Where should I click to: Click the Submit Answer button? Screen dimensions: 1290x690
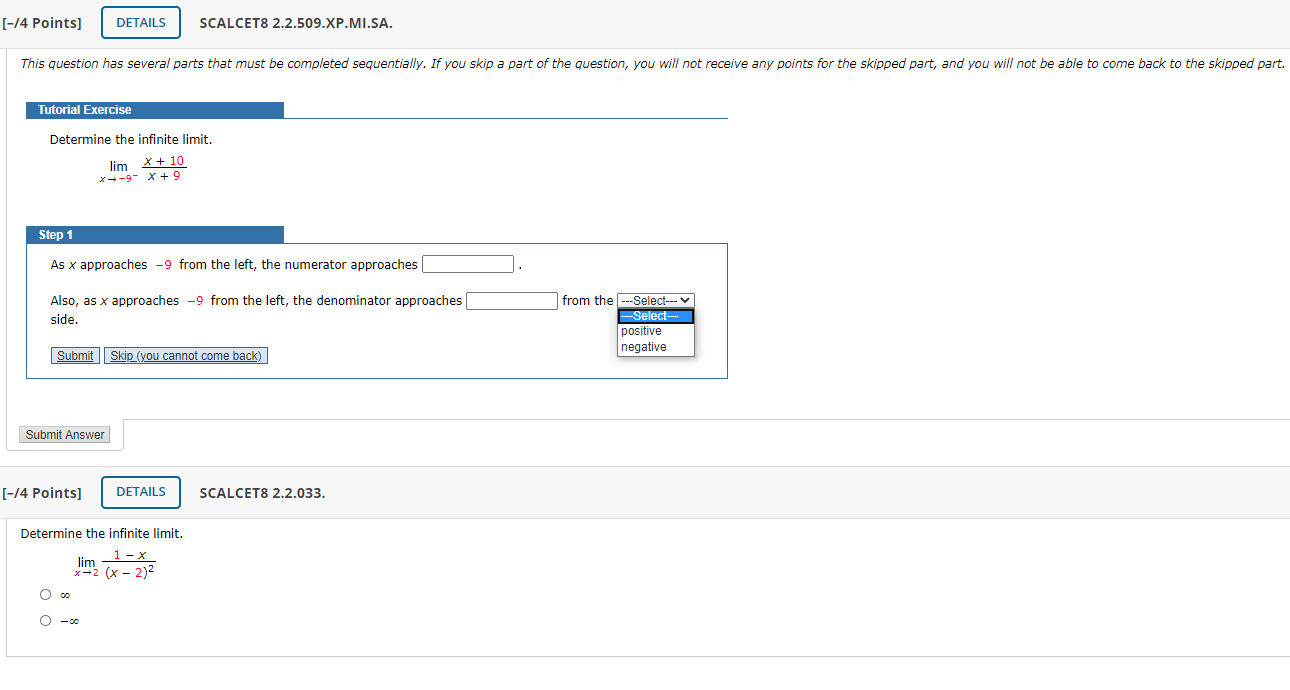click(65, 435)
